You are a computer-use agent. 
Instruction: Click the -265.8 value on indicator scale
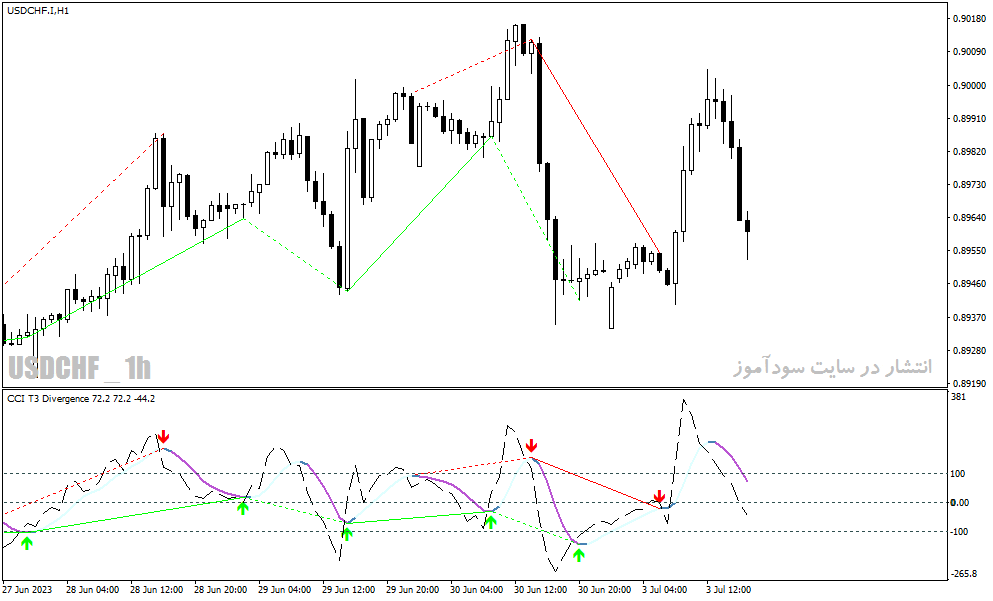click(964, 574)
